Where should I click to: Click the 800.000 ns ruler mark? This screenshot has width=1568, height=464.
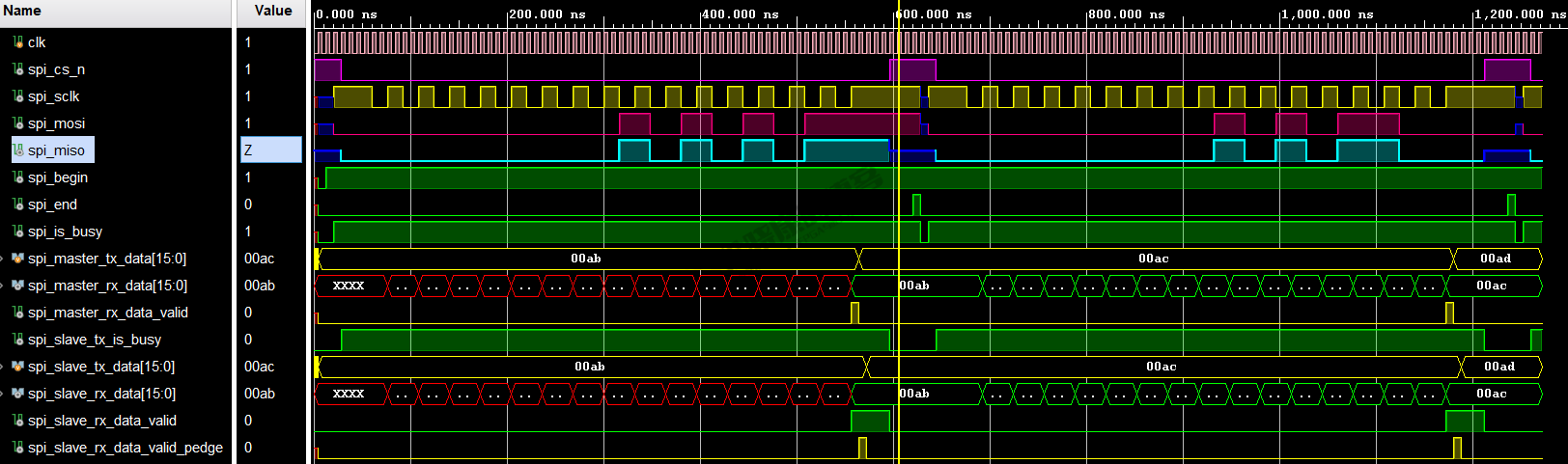click(1126, 14)
